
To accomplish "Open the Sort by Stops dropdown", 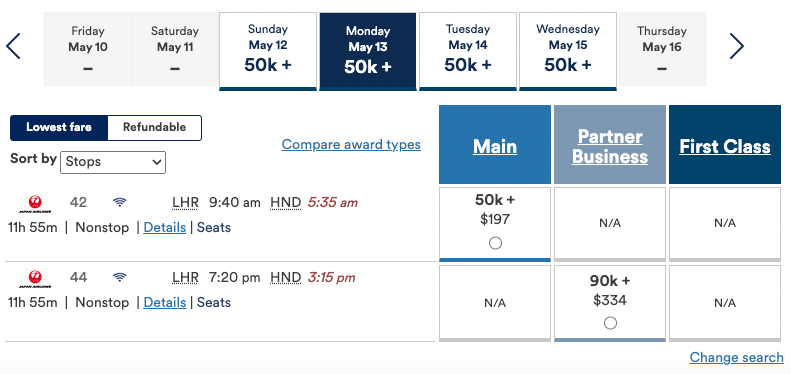I will tap(113, 162).
